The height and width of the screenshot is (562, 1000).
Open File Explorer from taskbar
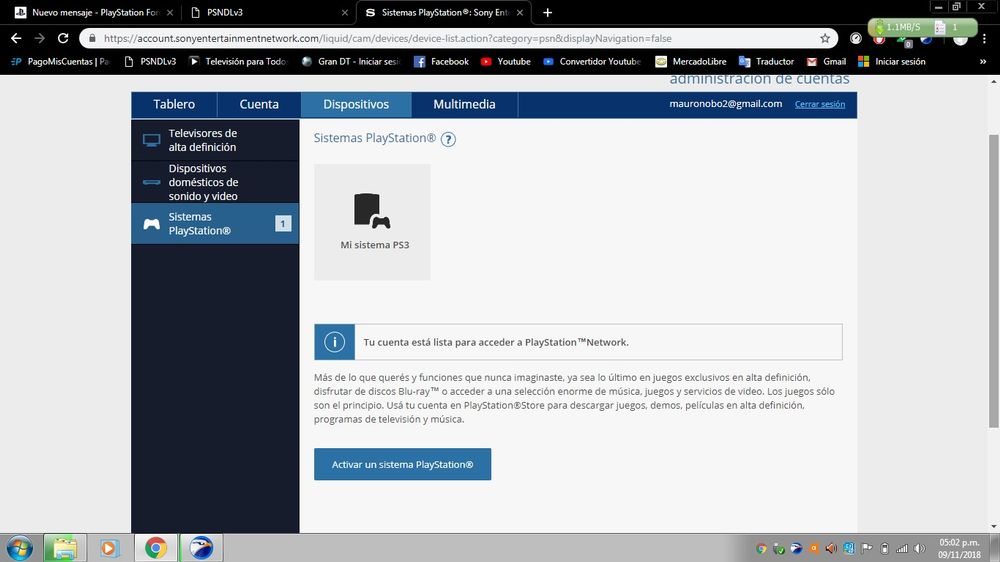pos(64,548)
